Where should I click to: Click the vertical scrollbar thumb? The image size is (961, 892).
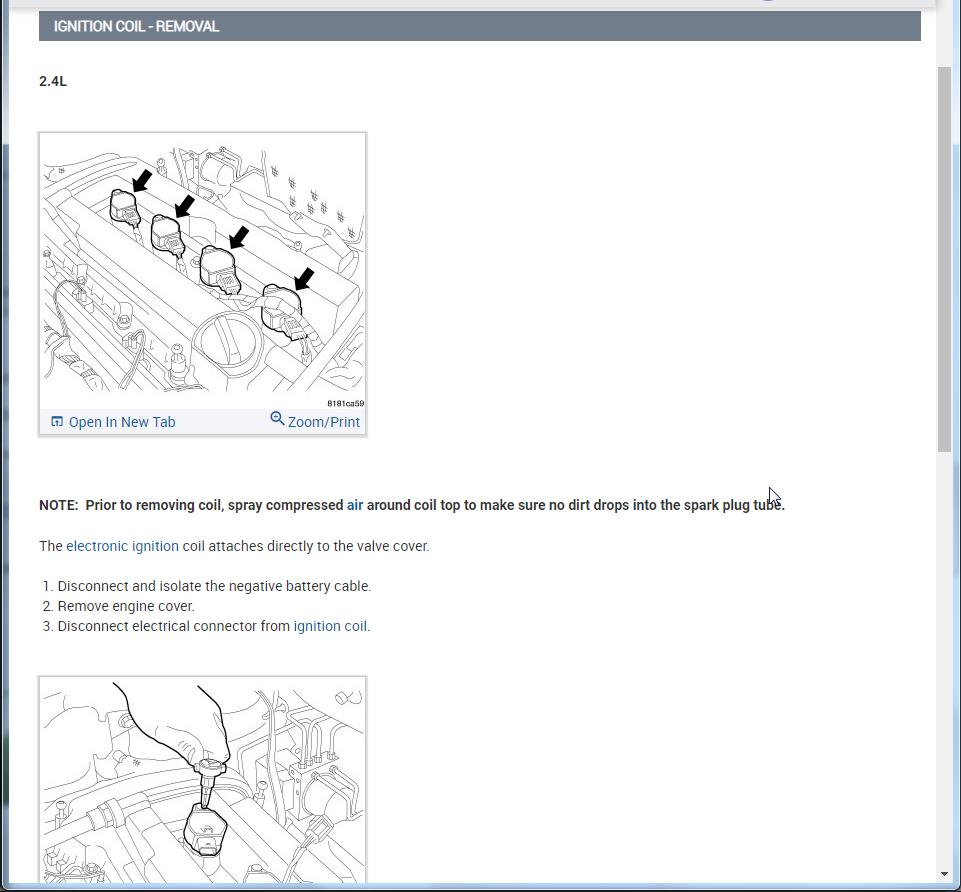pyautogui.click(x=944, y=259)
